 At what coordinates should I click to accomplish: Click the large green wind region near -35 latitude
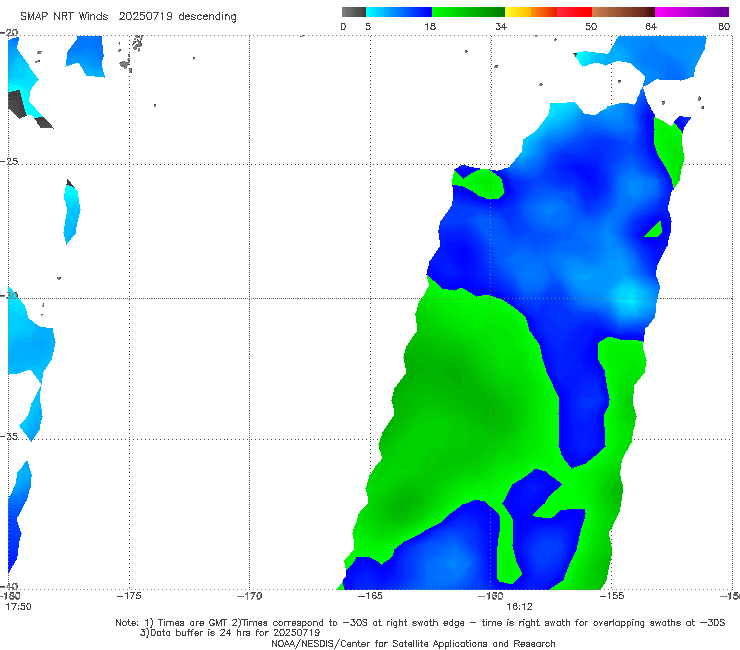pos(462,415)
